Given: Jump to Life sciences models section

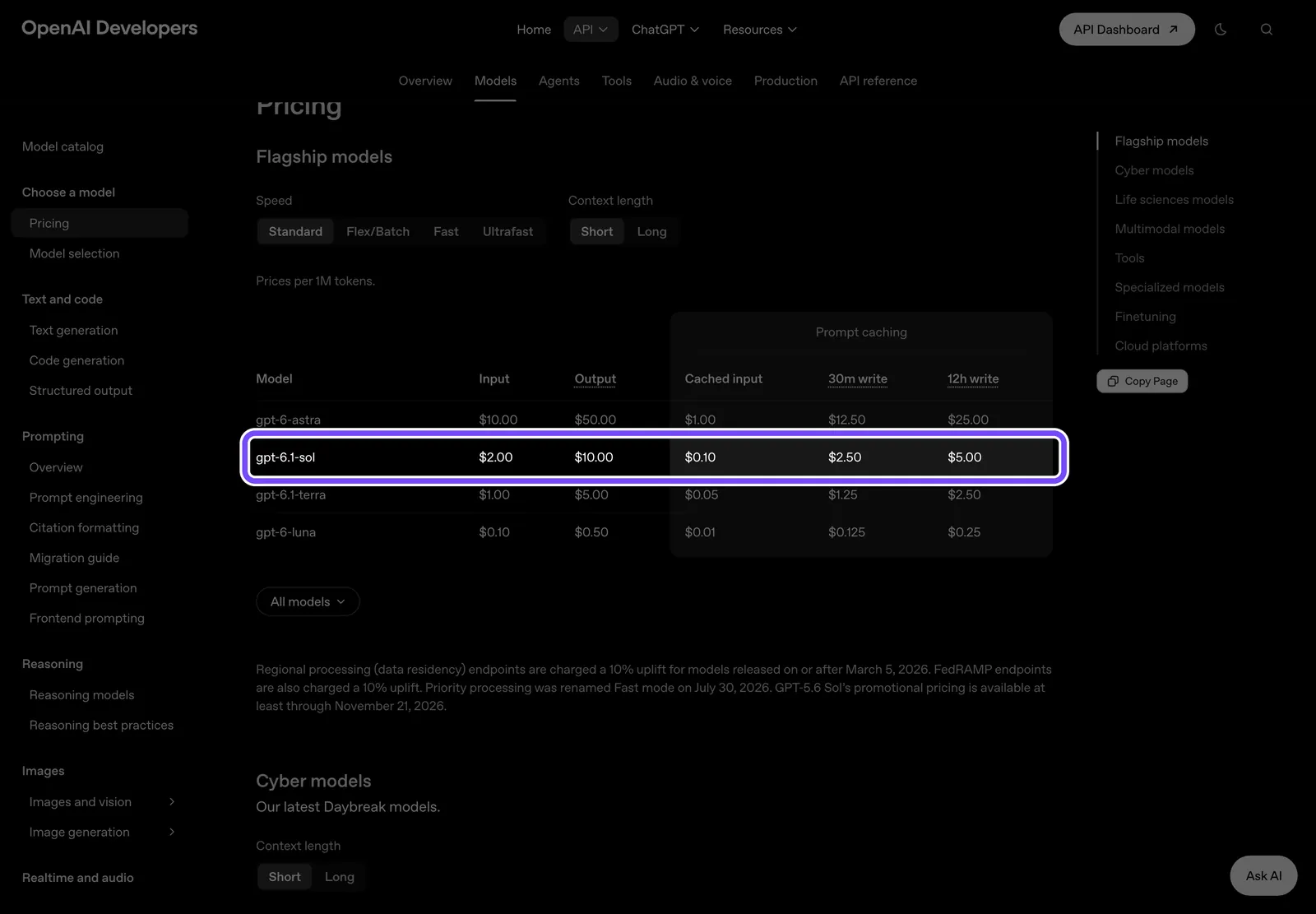Looking at the screenshot, I should tap(1174, 200).
